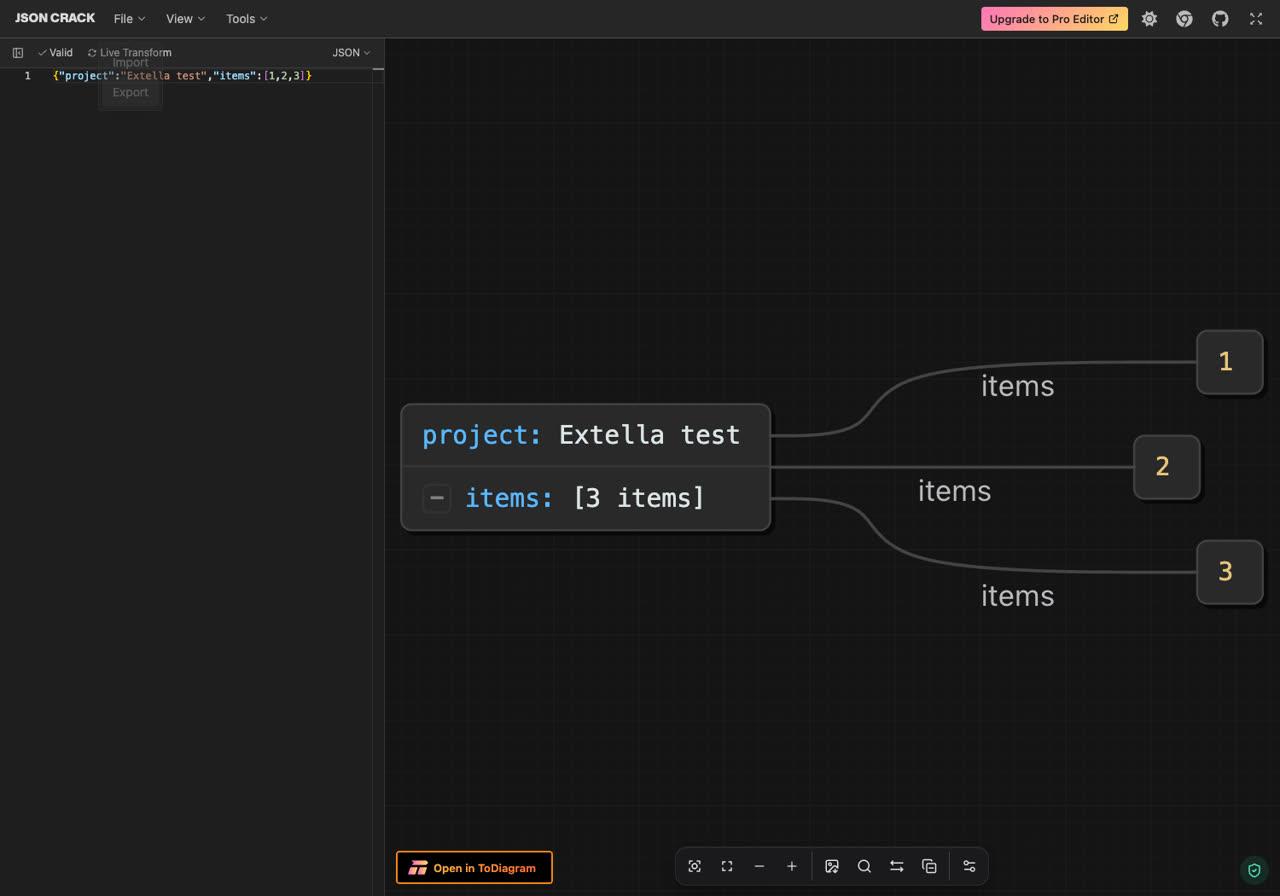Open the GitHub repository icon
Viewport: 1280px width, 896px height.
pyautogui.click(x=1220, y=19)
